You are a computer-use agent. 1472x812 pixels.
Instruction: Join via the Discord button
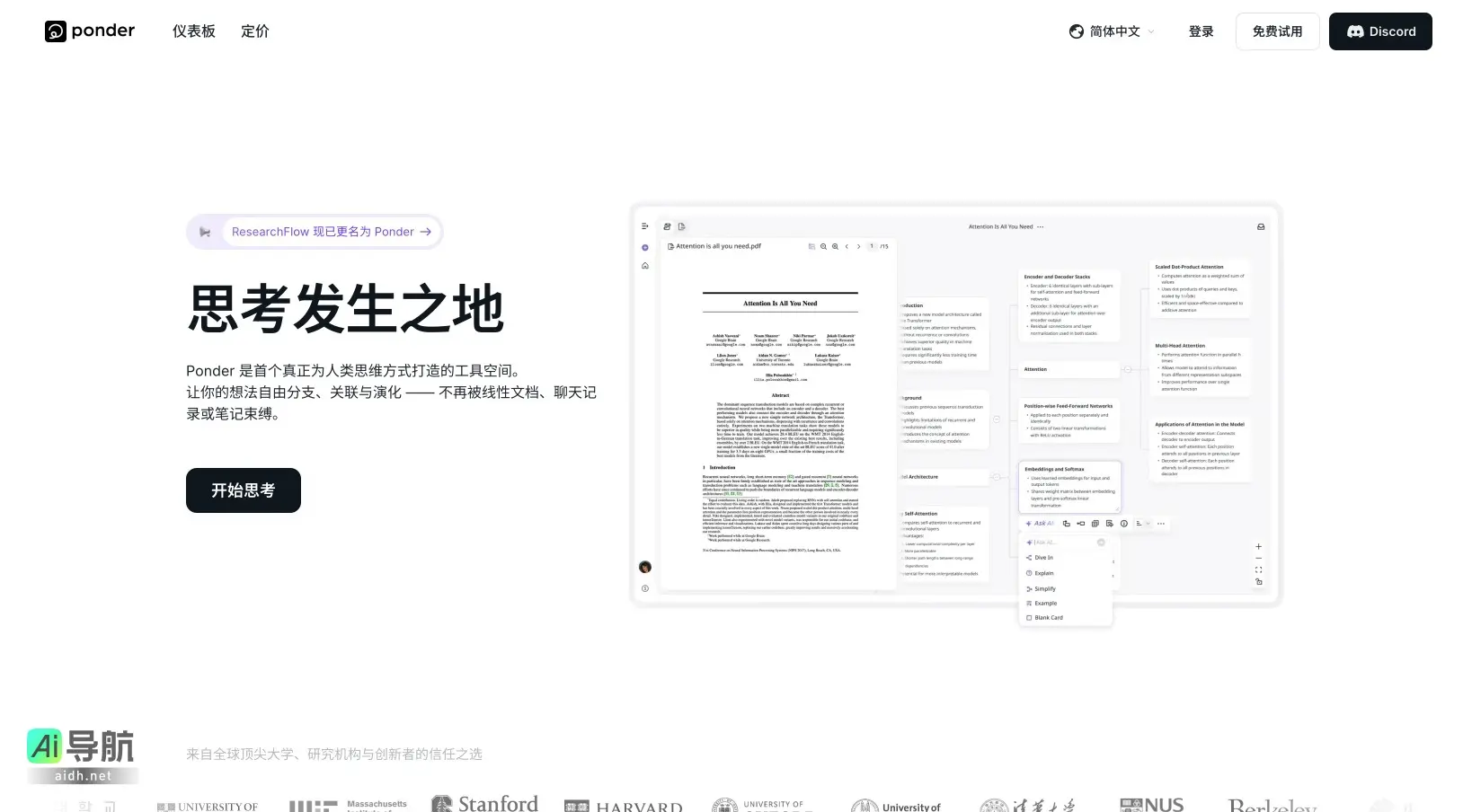[1380, 31]
